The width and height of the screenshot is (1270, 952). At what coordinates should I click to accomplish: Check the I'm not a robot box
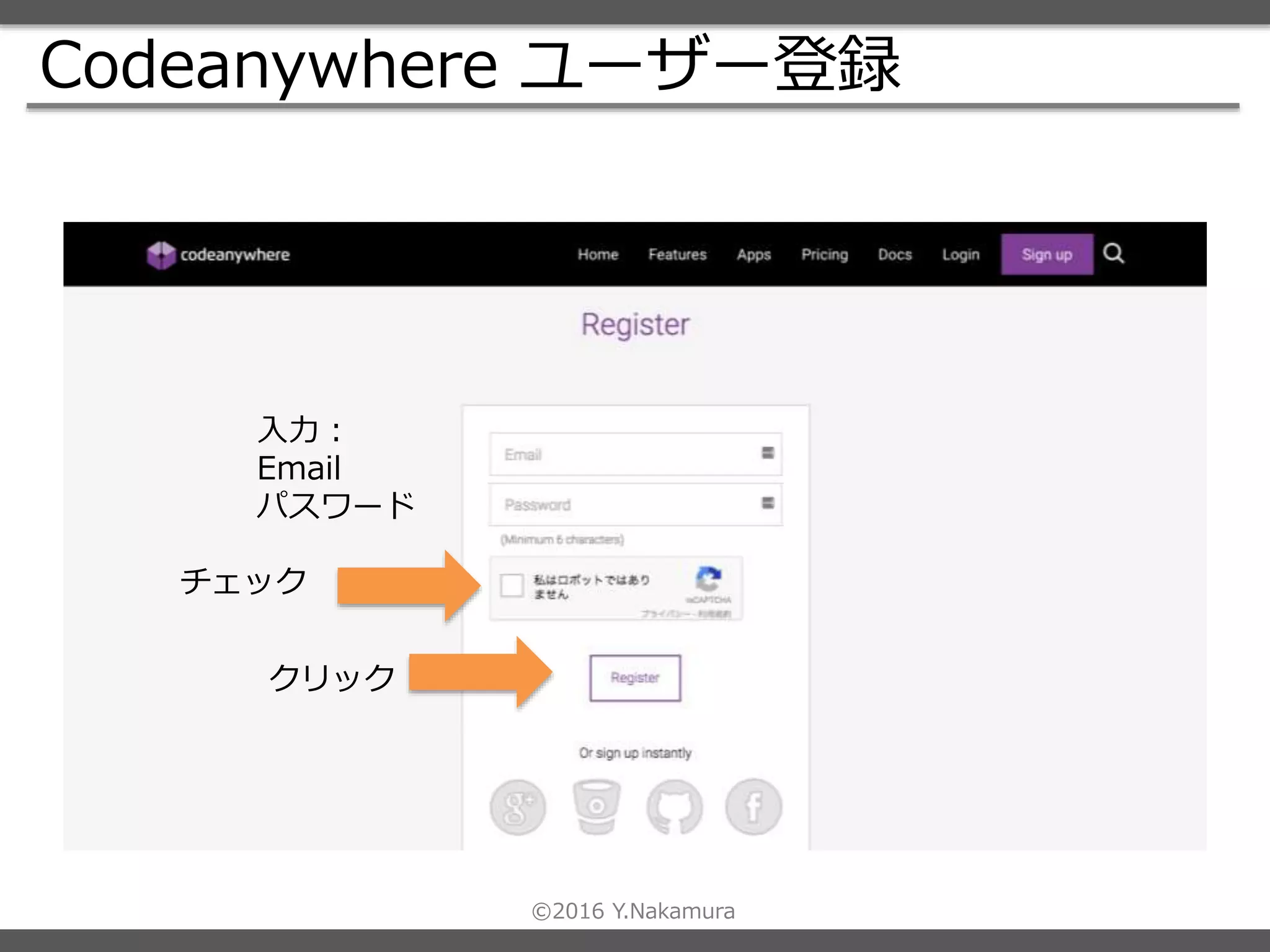click(x=512, y=584)
